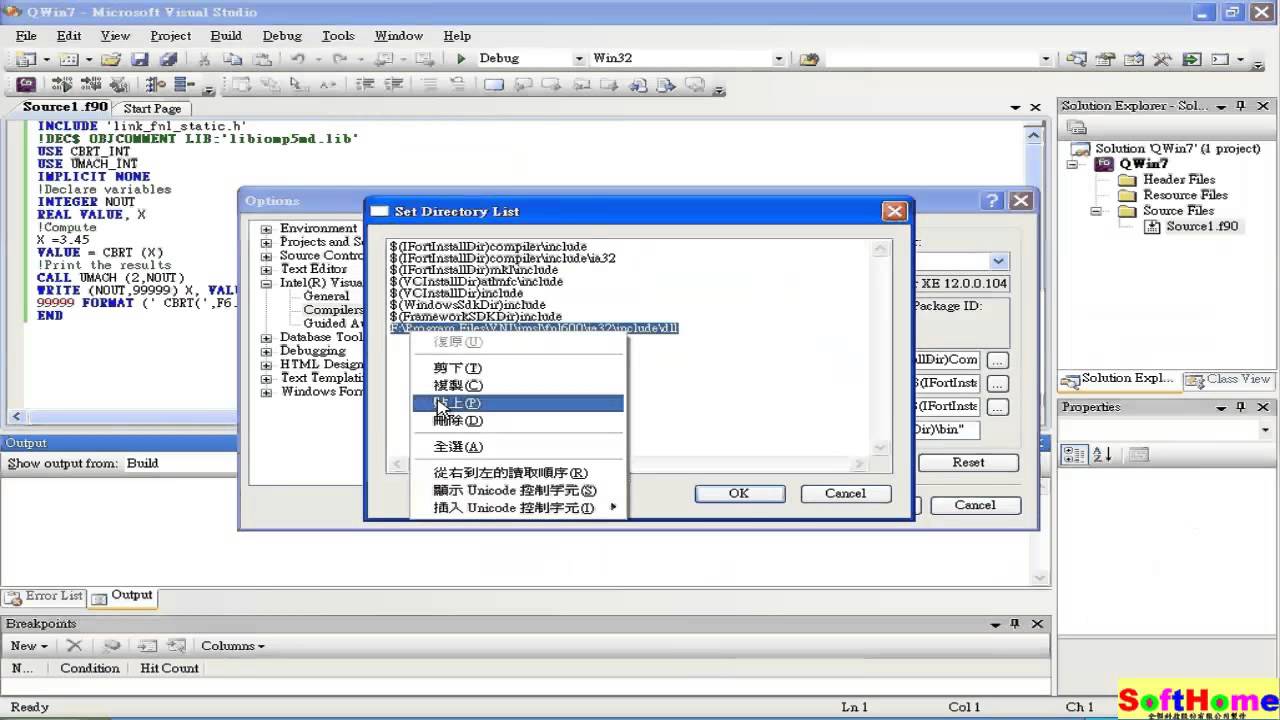Choose 剪下(T) from the context menu

coord(518,368)
